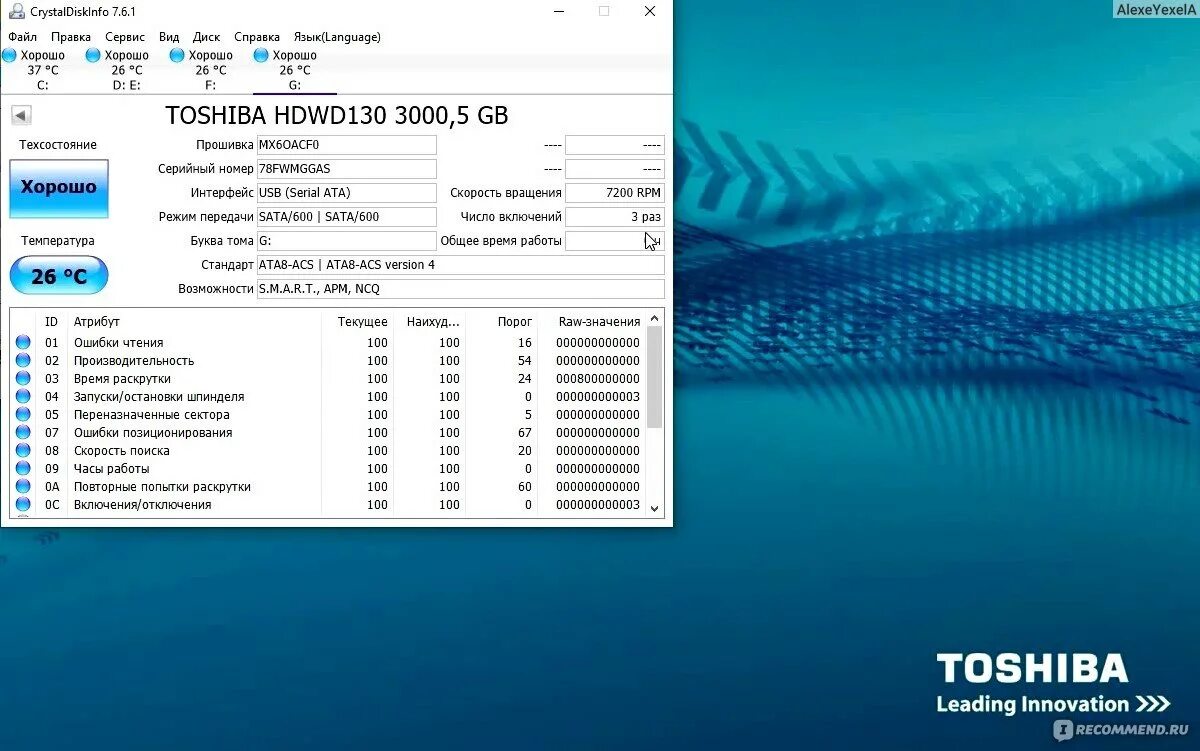Image resolution: width=1200 pixels, height=751 pixels.
Task: Click the Хорошо health status button
Action: [59, 188]
